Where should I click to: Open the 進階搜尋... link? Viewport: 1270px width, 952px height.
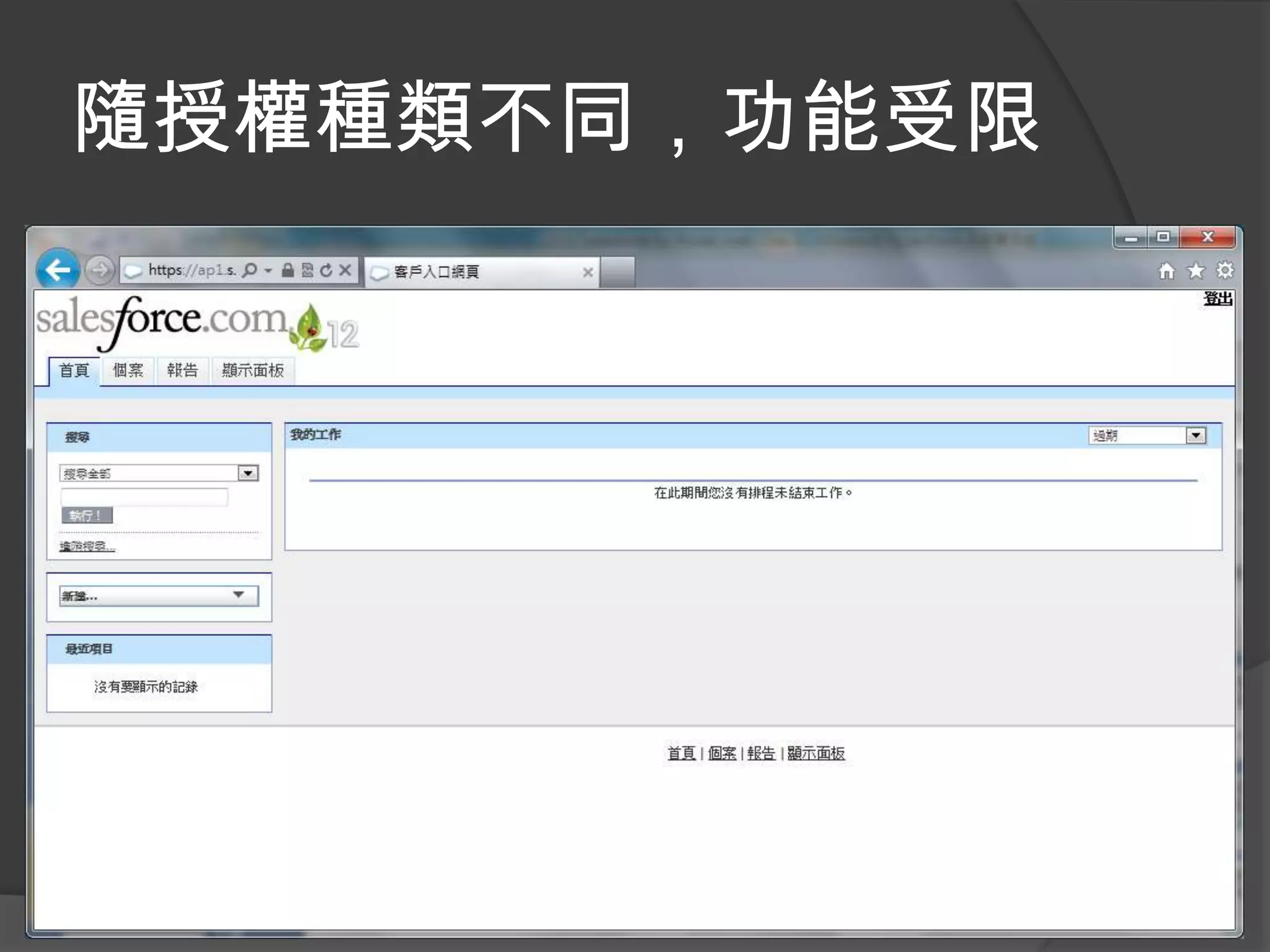click(87, 546)
